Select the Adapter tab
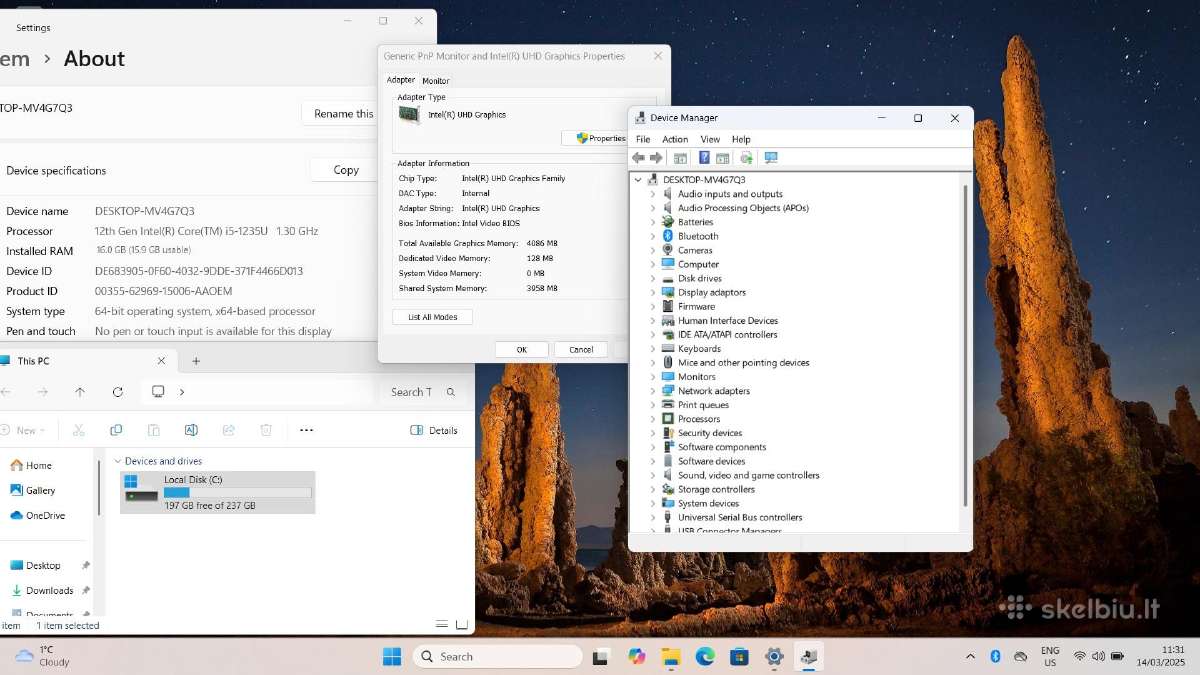The width and height of the screenshot is (1200, 675). [400, 80]
